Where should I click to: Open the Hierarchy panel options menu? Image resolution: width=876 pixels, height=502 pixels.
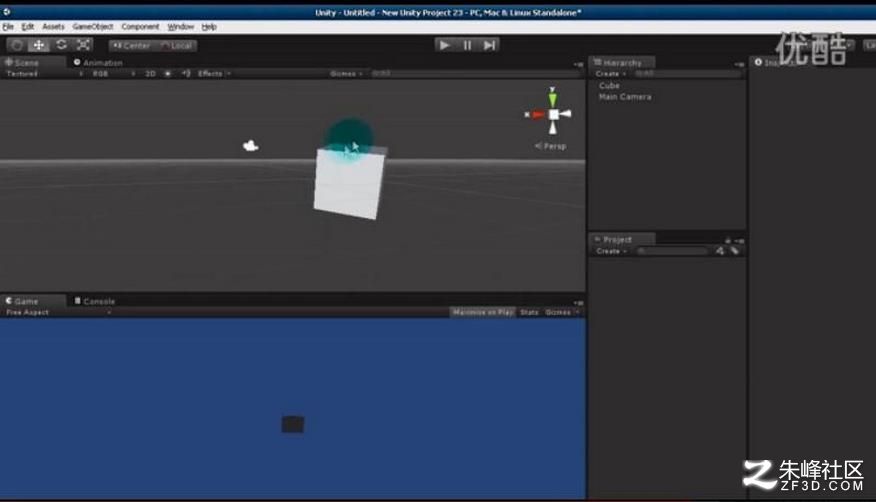coord(739,64)
